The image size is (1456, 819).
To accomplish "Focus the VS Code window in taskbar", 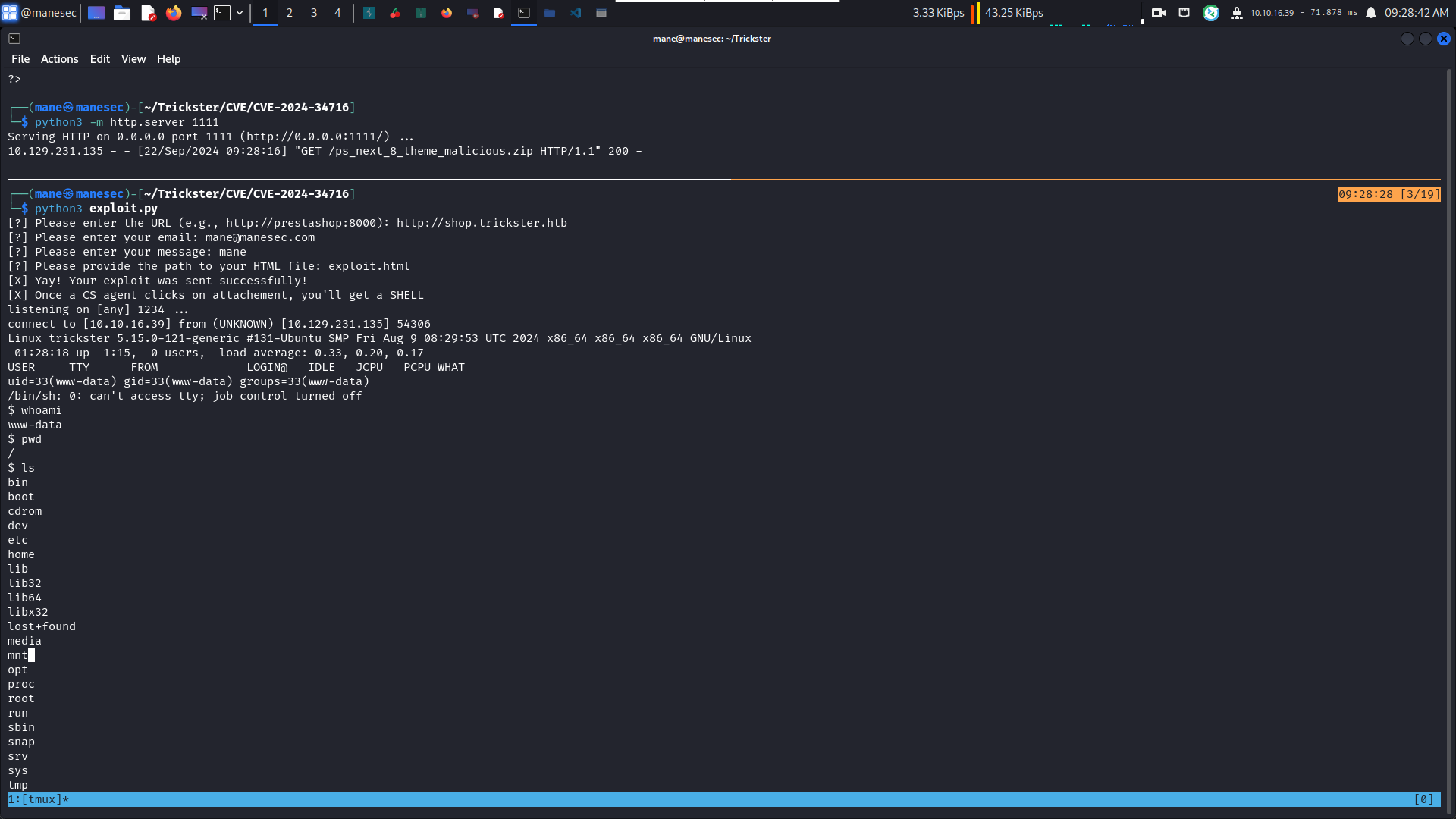I will (576, 13).
